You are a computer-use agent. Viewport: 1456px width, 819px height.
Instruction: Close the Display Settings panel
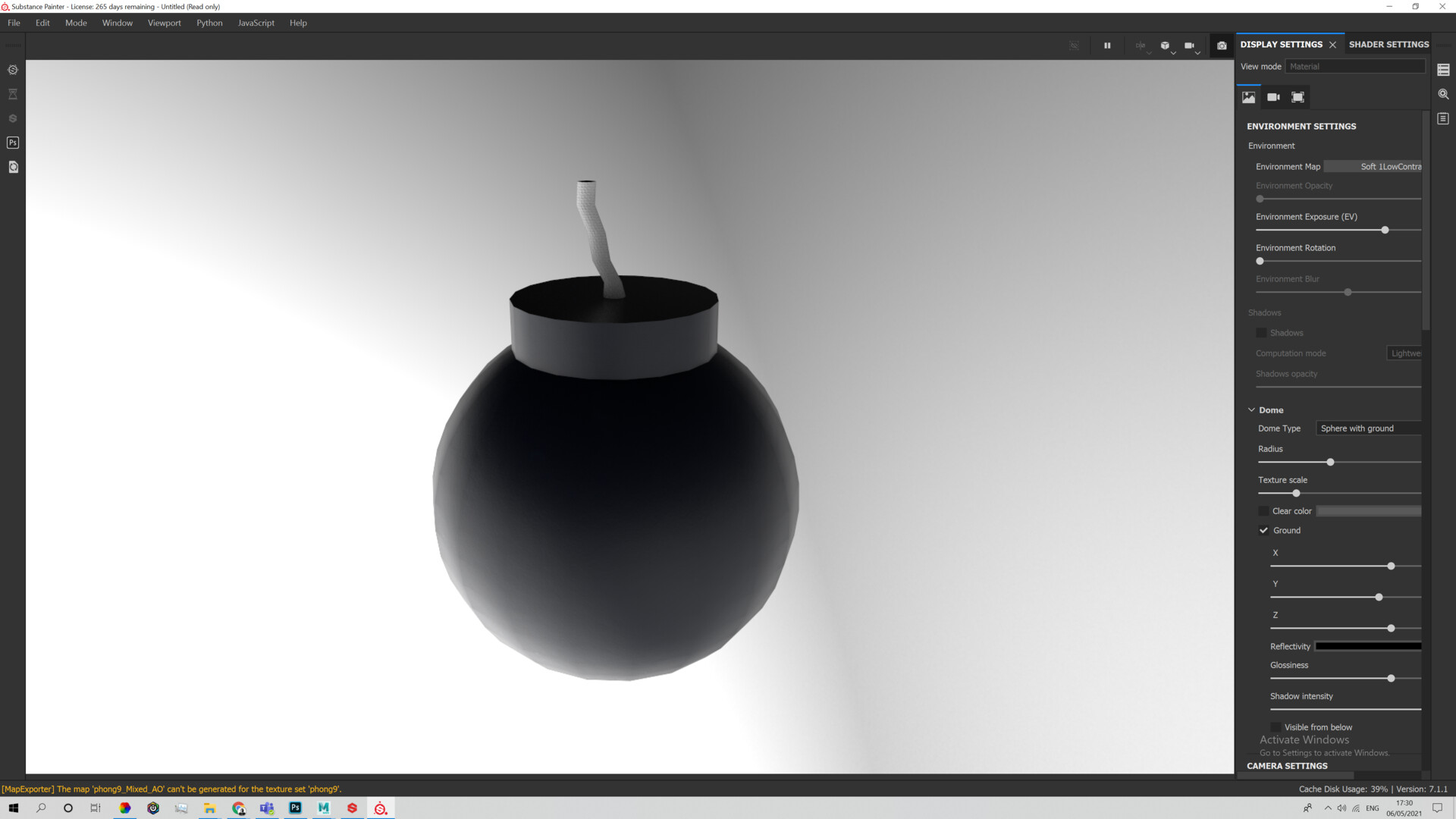1332,44
